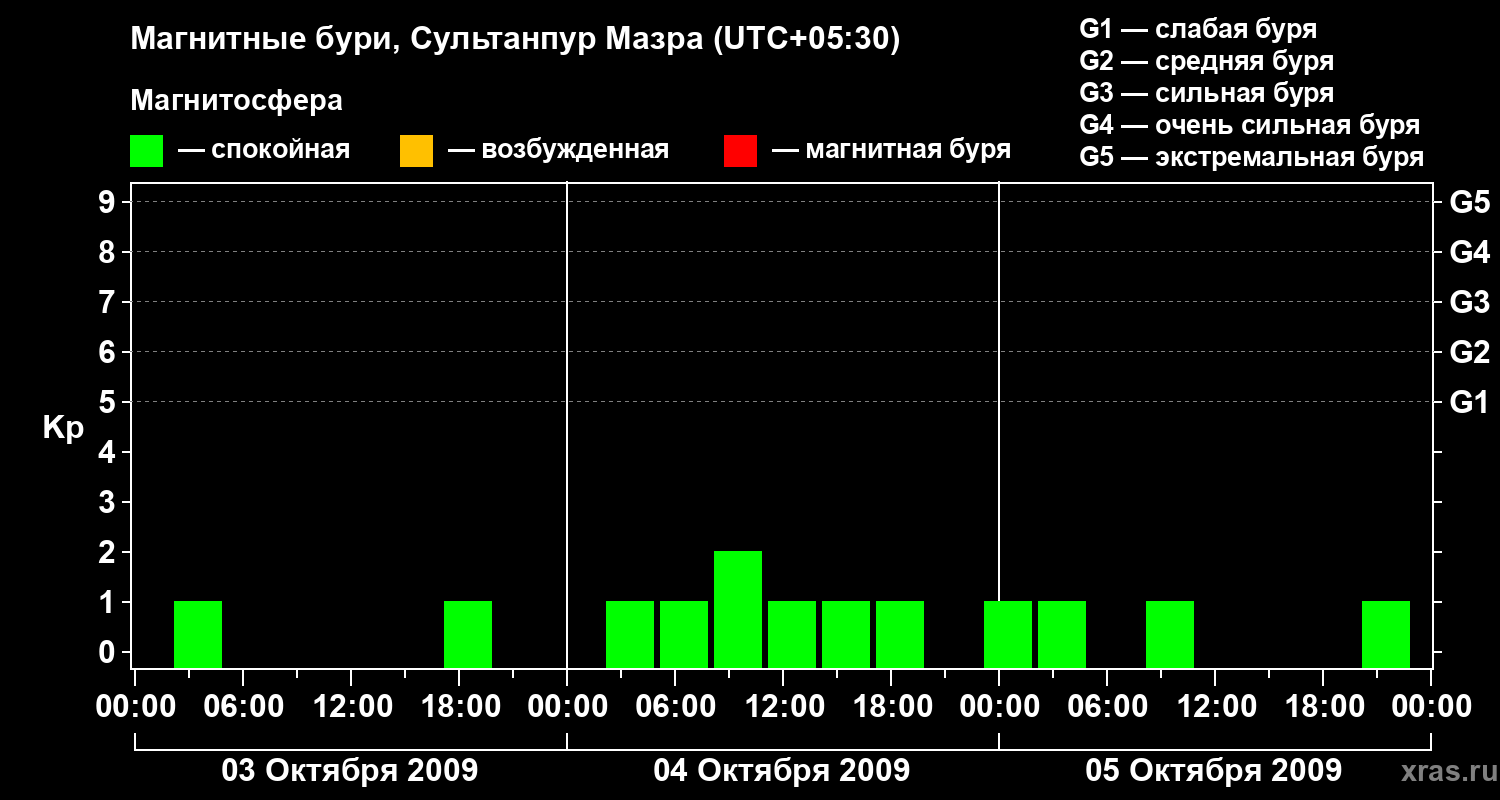Click 'G1 — слабая буря' description
Image resolution: width=1500 pixels, height=800 pixels.
[1198, 29]
